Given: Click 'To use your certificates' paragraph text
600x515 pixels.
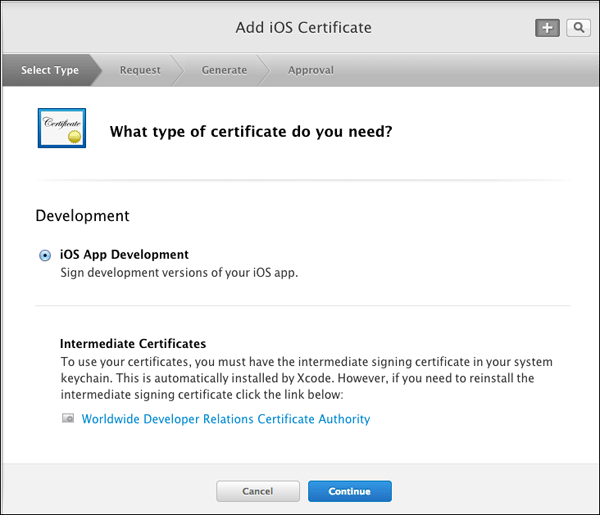Looking at the screenshot, I should click(307, 378).
